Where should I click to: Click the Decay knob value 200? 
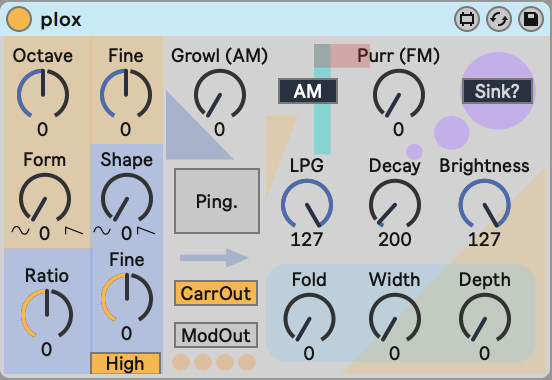395,240
